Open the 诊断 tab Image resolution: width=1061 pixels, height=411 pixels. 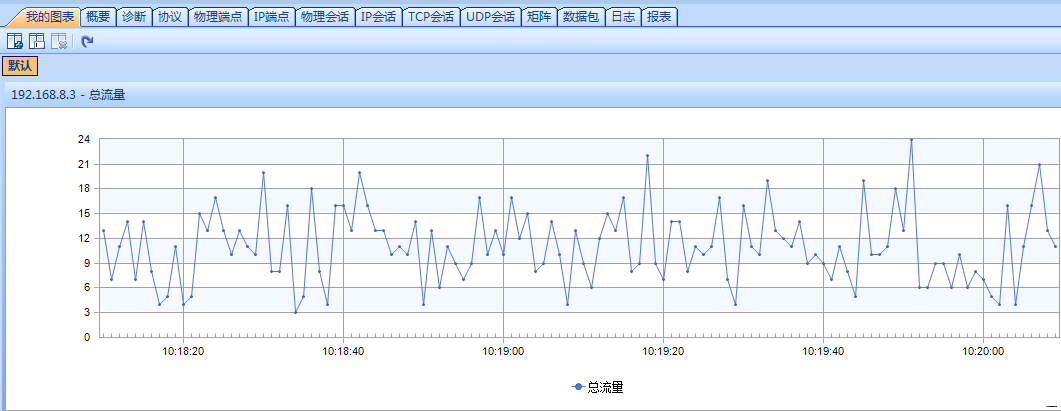click(x=133, y=16)
